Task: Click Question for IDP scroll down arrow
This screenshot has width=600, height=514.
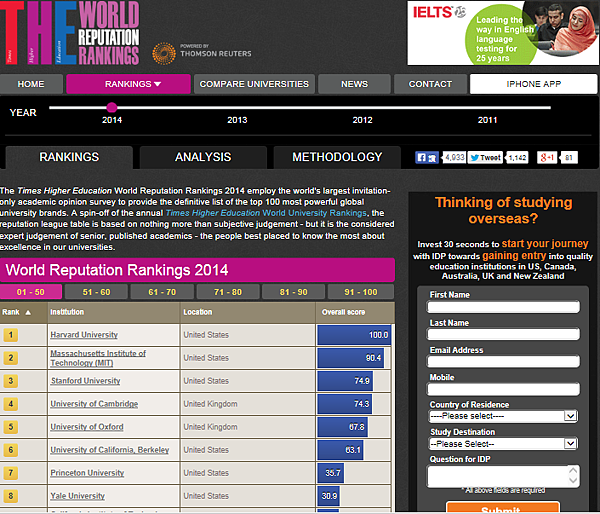Action: 573,480
